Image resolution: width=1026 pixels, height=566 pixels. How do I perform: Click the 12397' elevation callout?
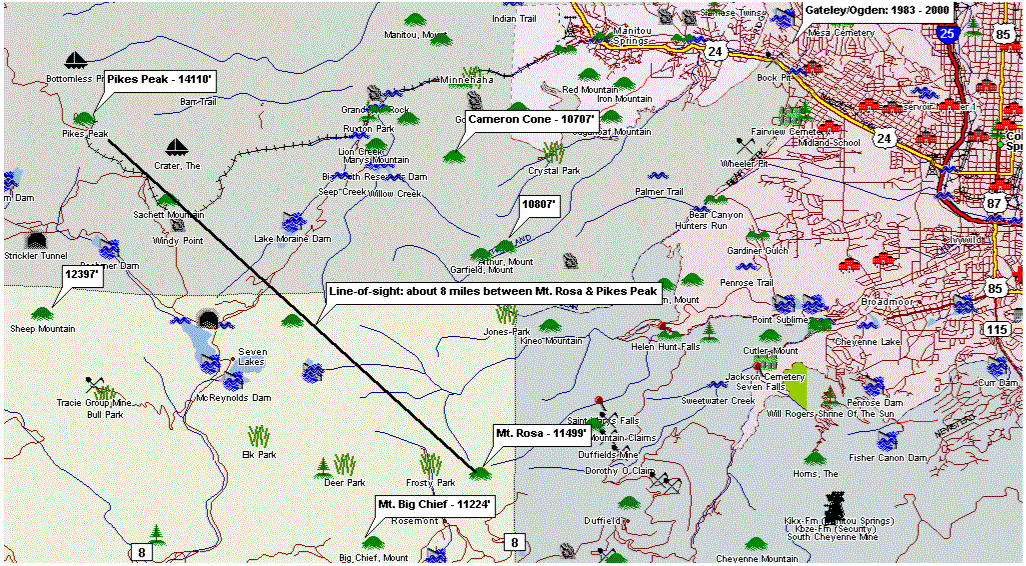point(82,275)
